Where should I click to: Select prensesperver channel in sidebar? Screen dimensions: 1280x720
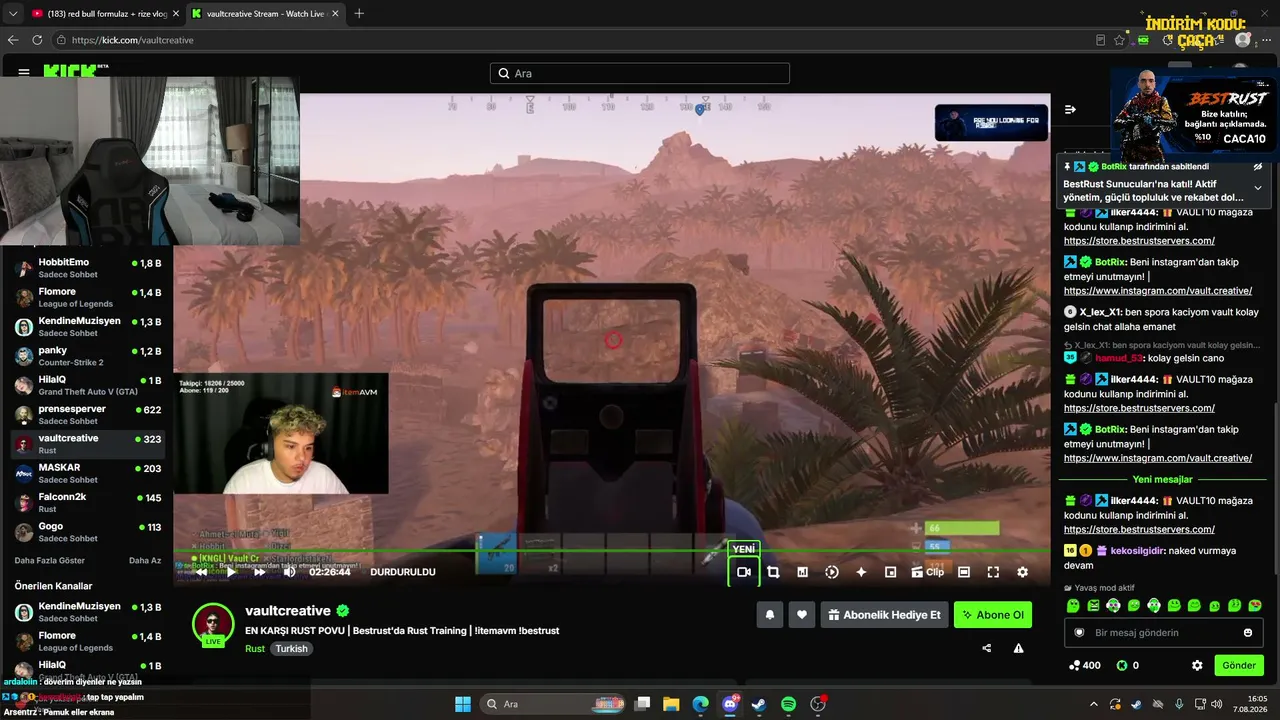point(88,415)
